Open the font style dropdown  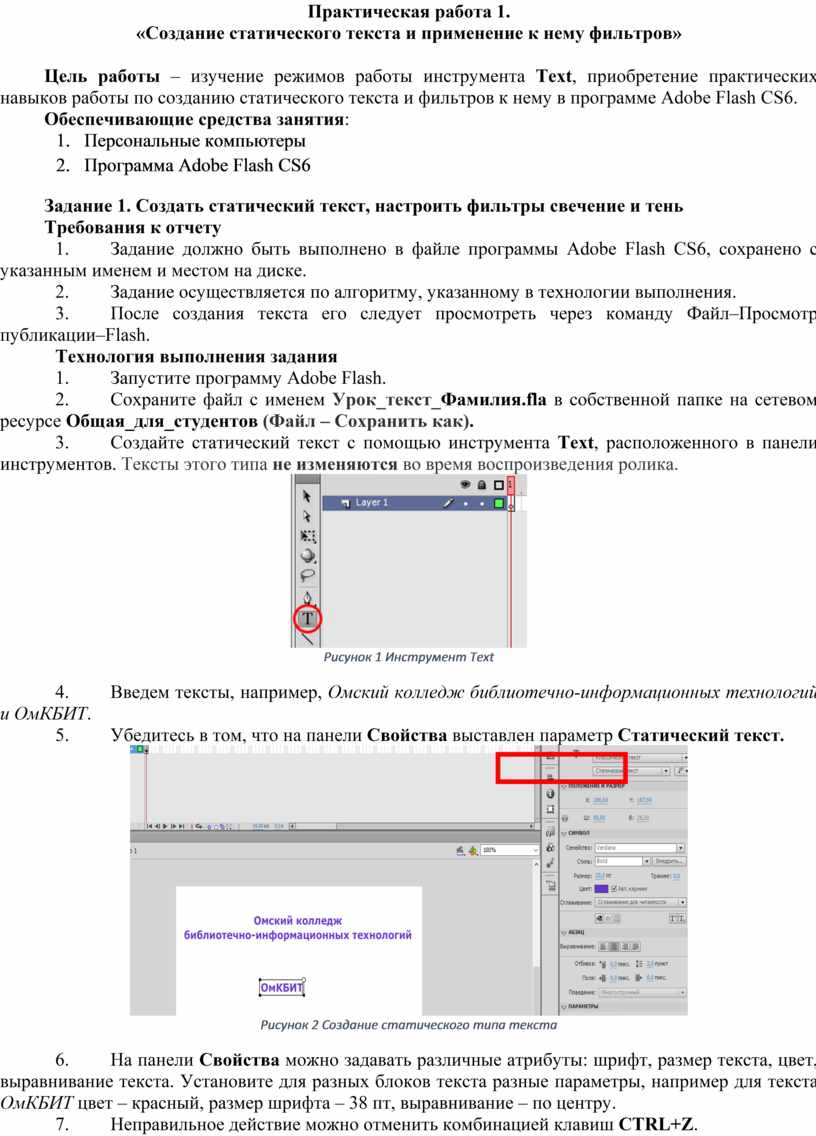tap(623, 861)
